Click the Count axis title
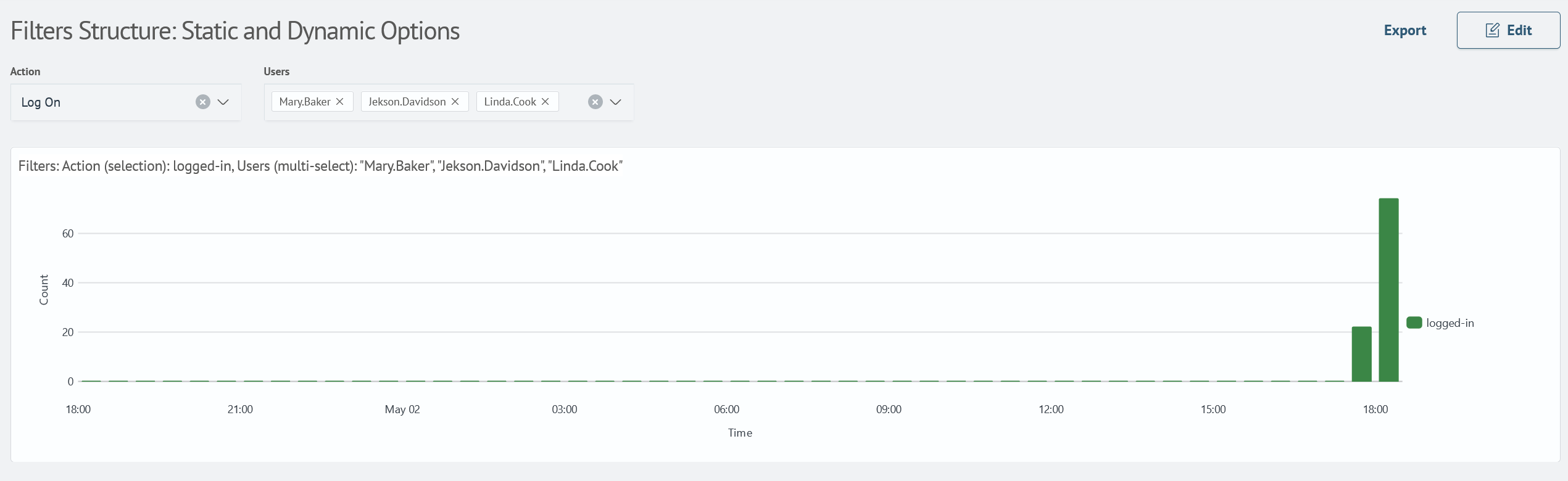This screenshot has width=1568, height=481. pyautogui.click(x=44, y=290)
